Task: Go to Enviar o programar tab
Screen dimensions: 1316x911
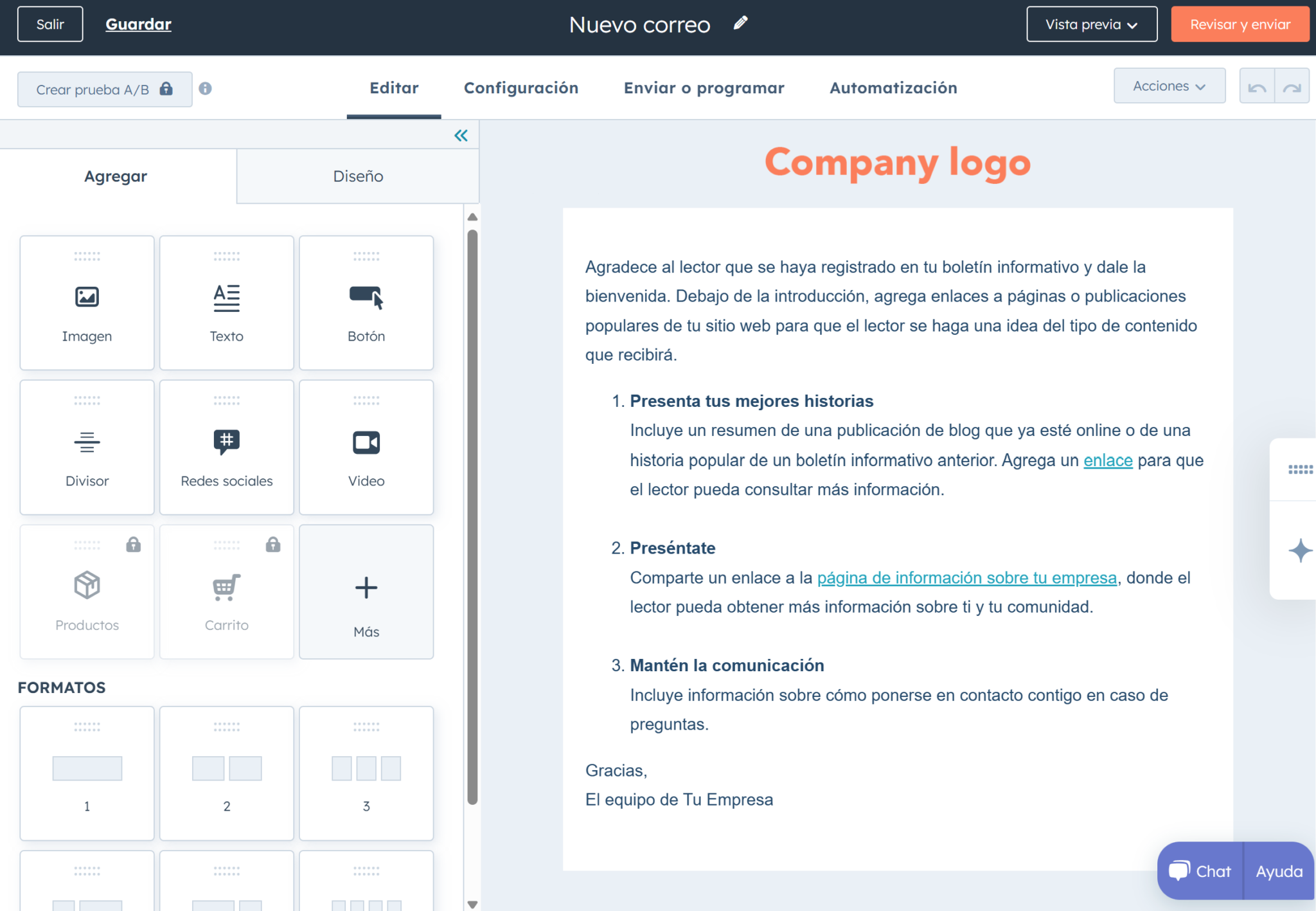Action: [x=704, y=88]
